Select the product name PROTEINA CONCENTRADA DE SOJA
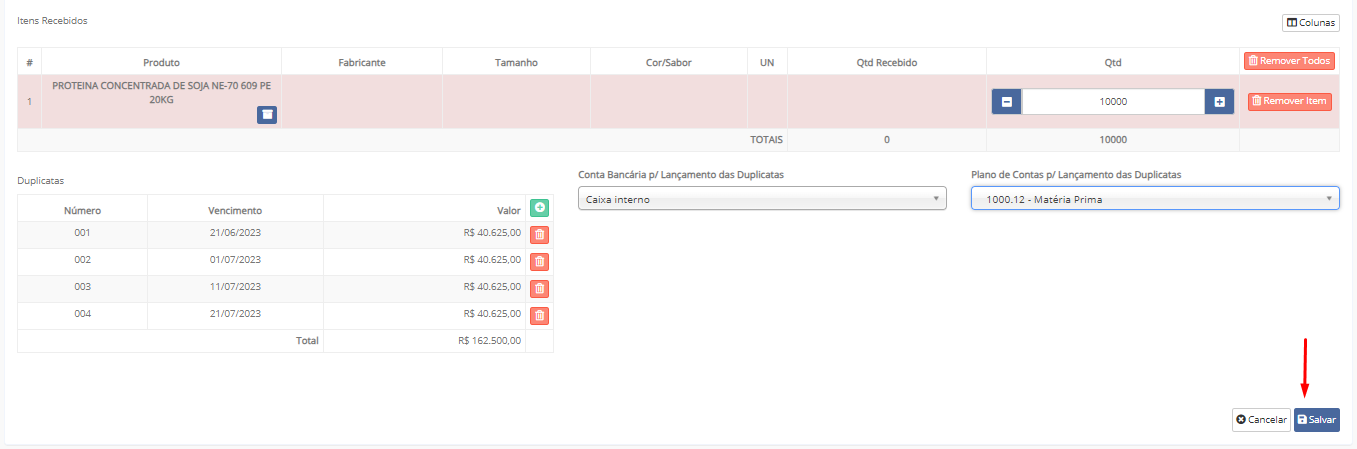 [x=162, y=93]
